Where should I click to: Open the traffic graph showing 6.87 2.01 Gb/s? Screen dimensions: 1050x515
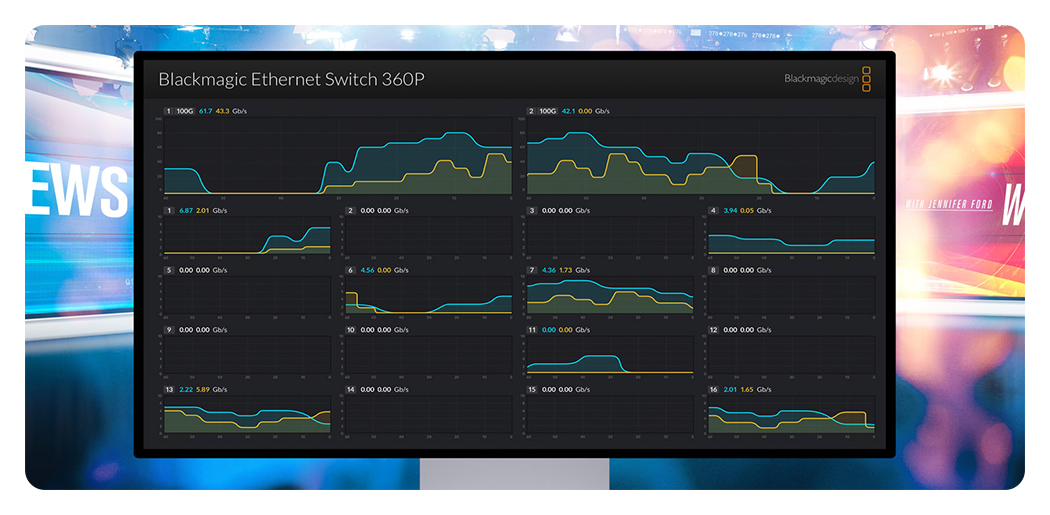247,235
